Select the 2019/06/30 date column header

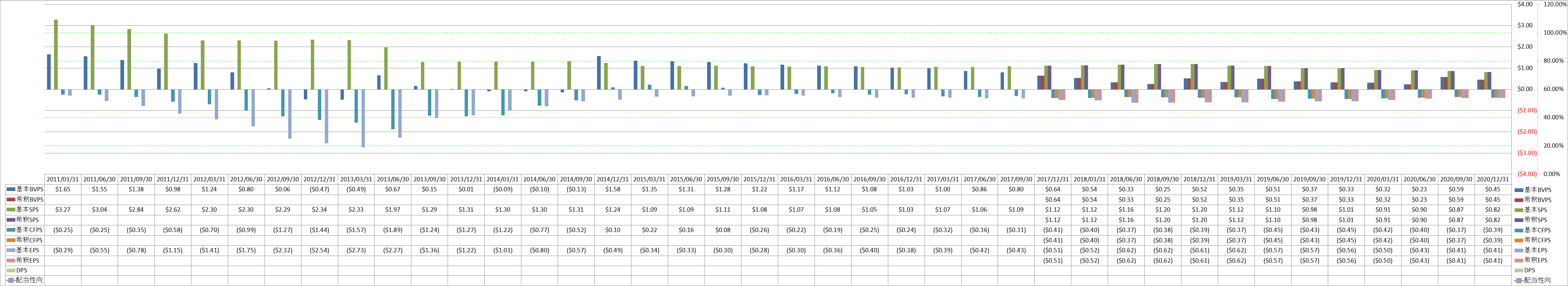coord(1273,180)
